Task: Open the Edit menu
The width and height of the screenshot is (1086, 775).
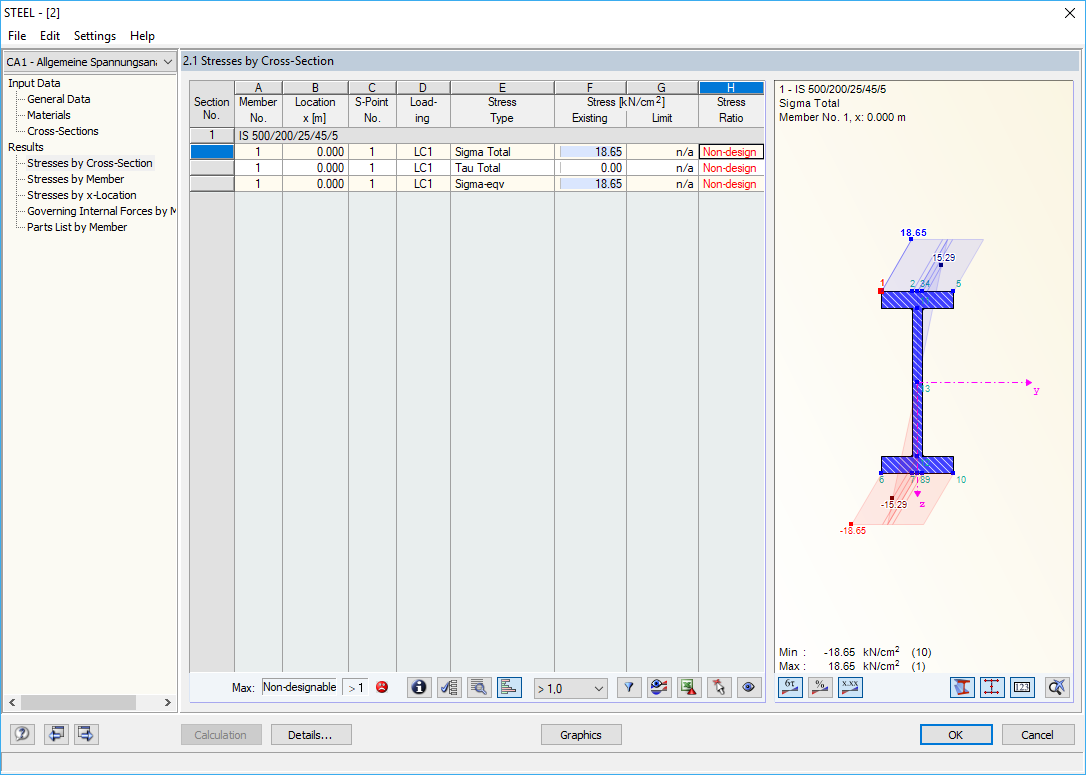Action: [x=49, y=35]
